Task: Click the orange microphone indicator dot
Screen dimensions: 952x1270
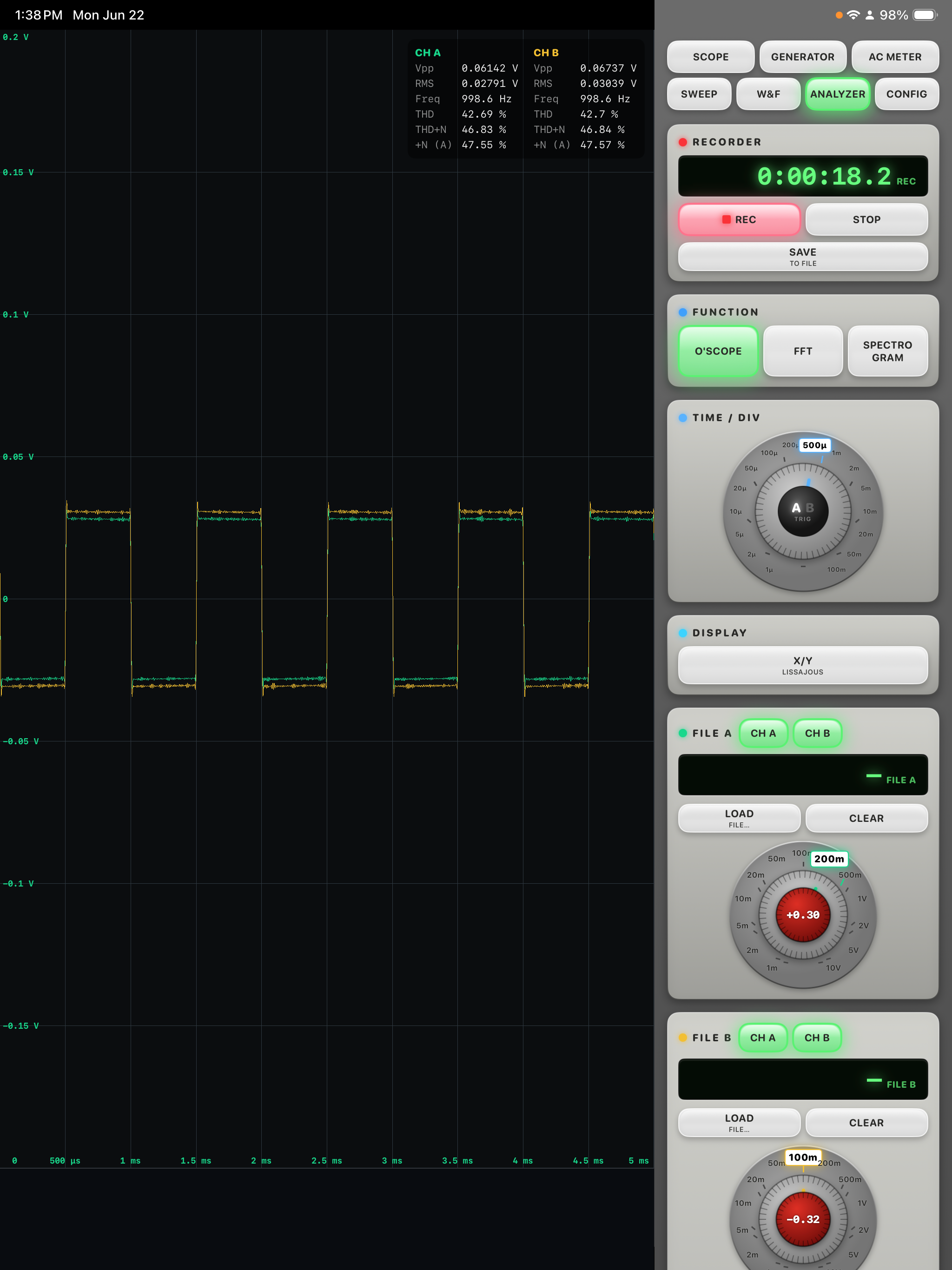Action: (x=839, y=15)
